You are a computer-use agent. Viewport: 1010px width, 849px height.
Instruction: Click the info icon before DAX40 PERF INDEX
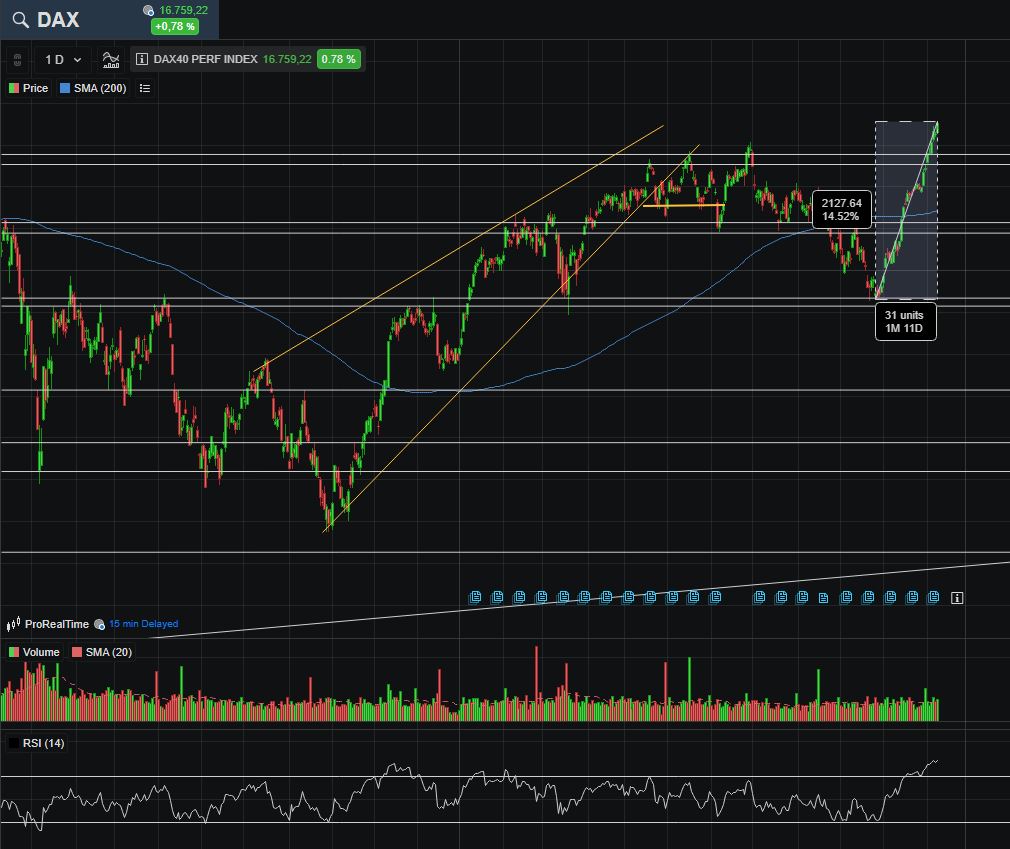(142, 59)
